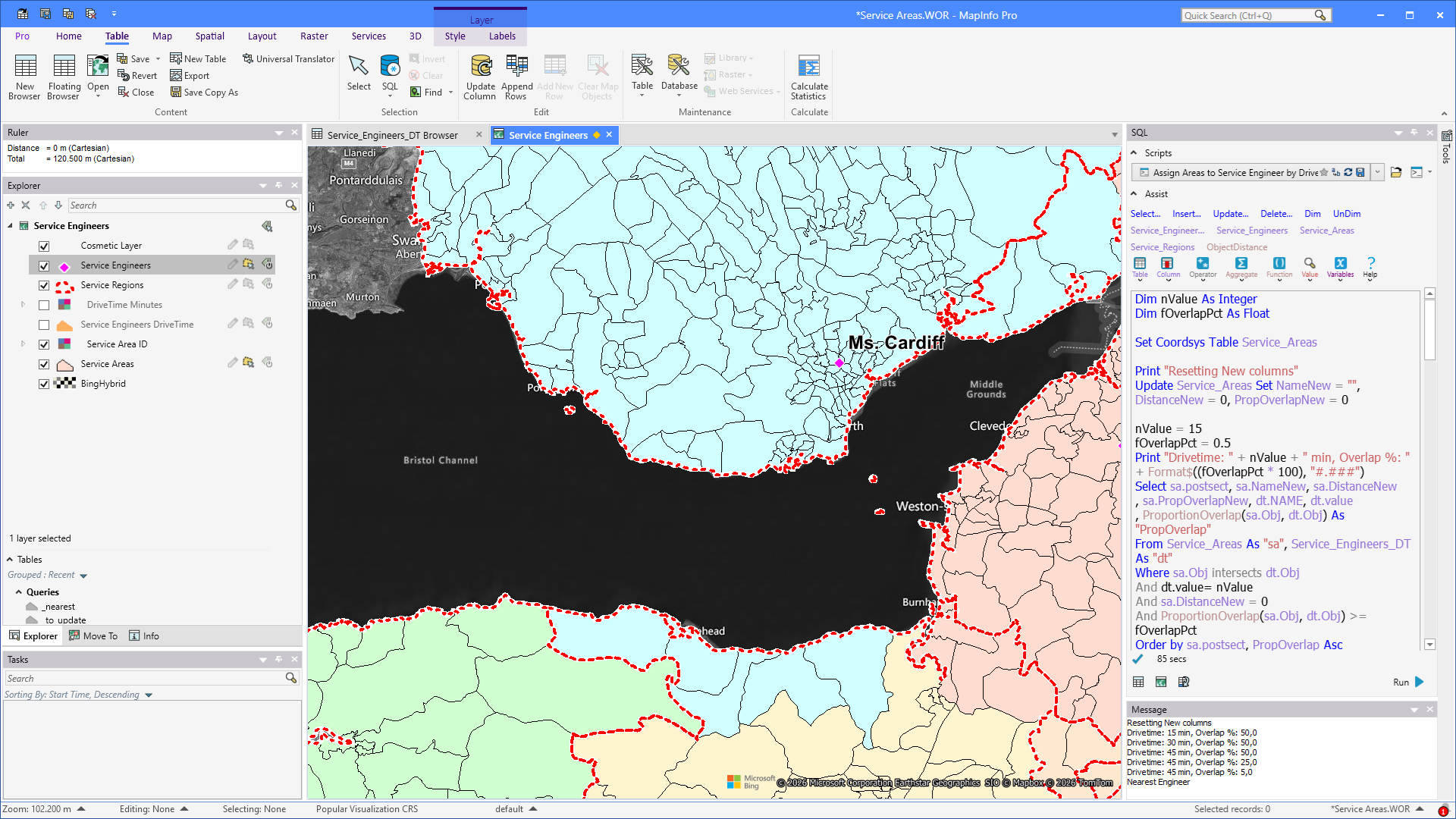The width and height of the screenshot is (1456, 819).
Task: Switch to the Spatial ribbon tab
Action: (x=209, y=36)
